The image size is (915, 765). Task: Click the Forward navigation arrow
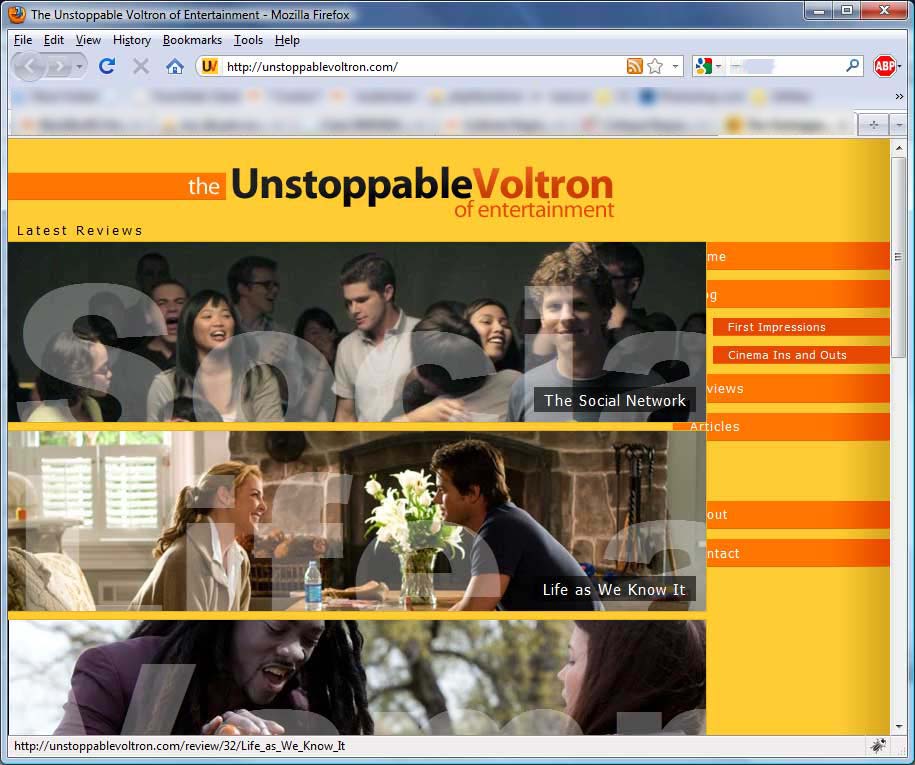[59, 67]
